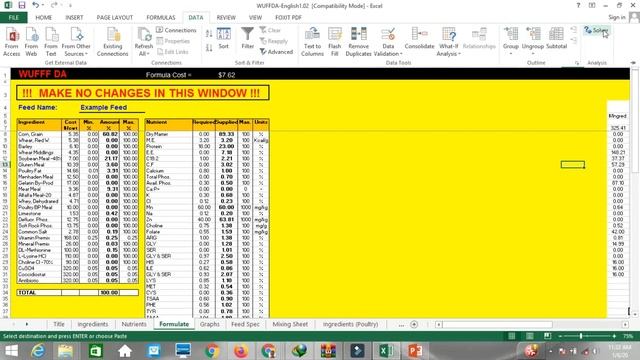
Task: Open Excel Help question mark
Action: (x=578, y=5)
